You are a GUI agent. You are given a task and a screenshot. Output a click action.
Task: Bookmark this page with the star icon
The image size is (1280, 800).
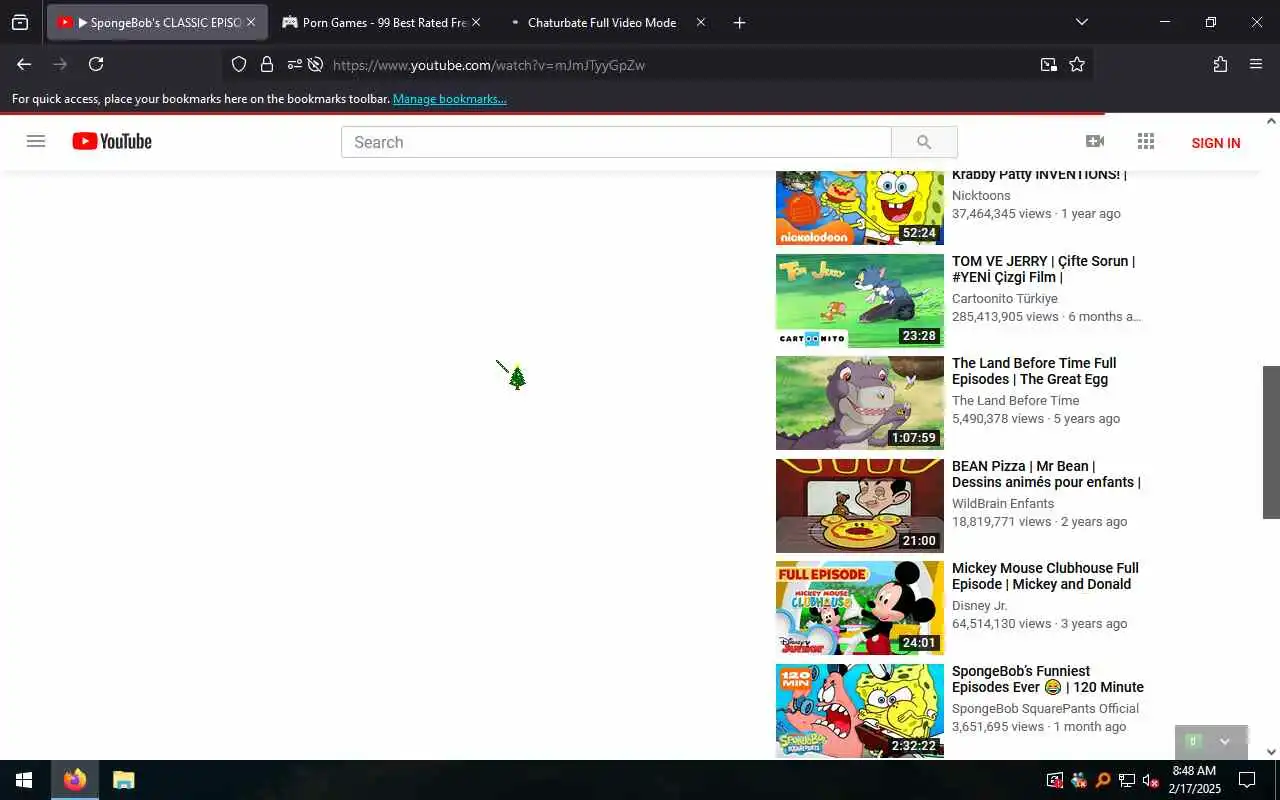click(x=1077, y=64)
